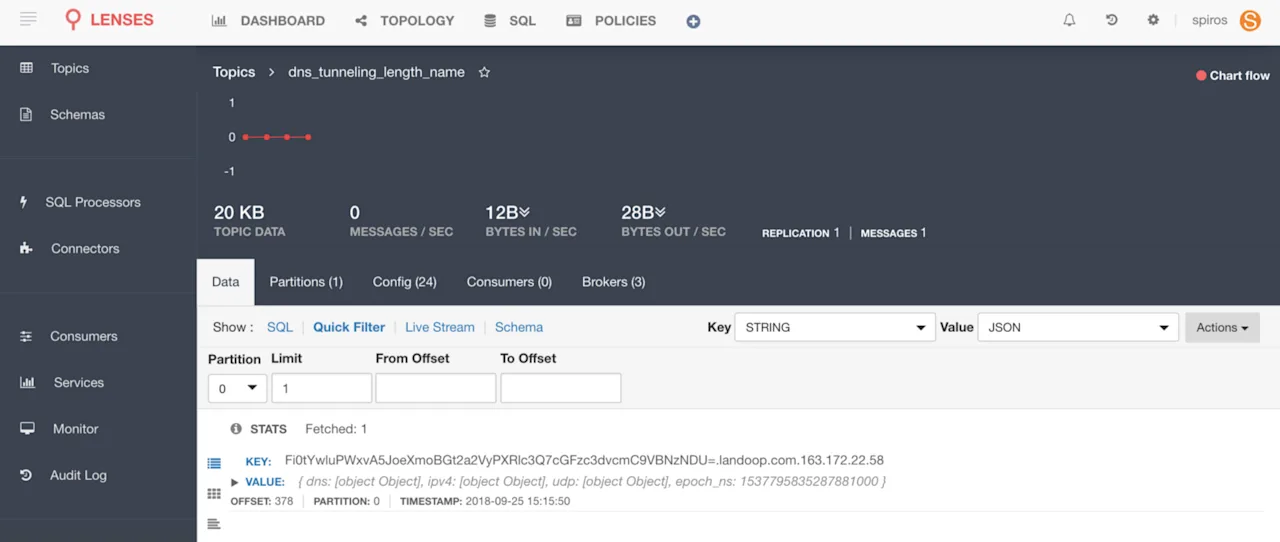The width and height of the screenshot is (1280, 542).
Task: Click the TIMESTAMP 2018-09-25 15:15:50 text
Action: [485, 501]
